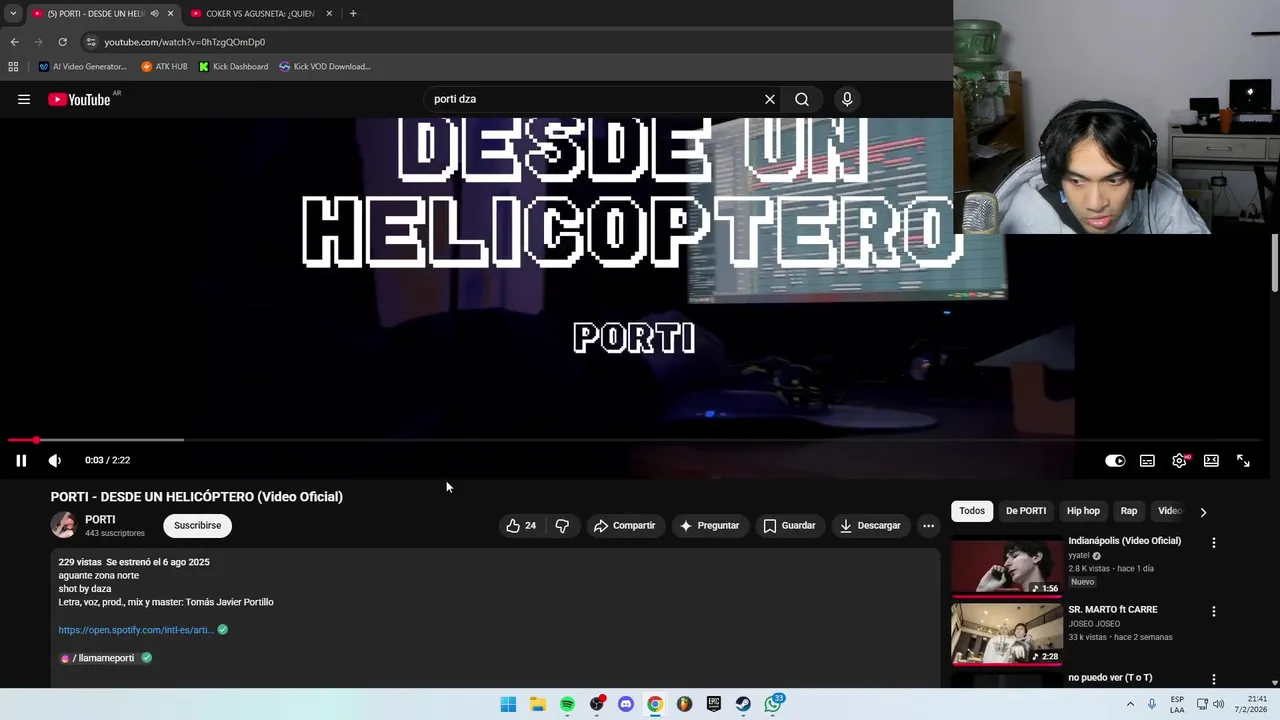
Task: Click JOSEO JOSEO channel name
Action: pos(1094,623)
